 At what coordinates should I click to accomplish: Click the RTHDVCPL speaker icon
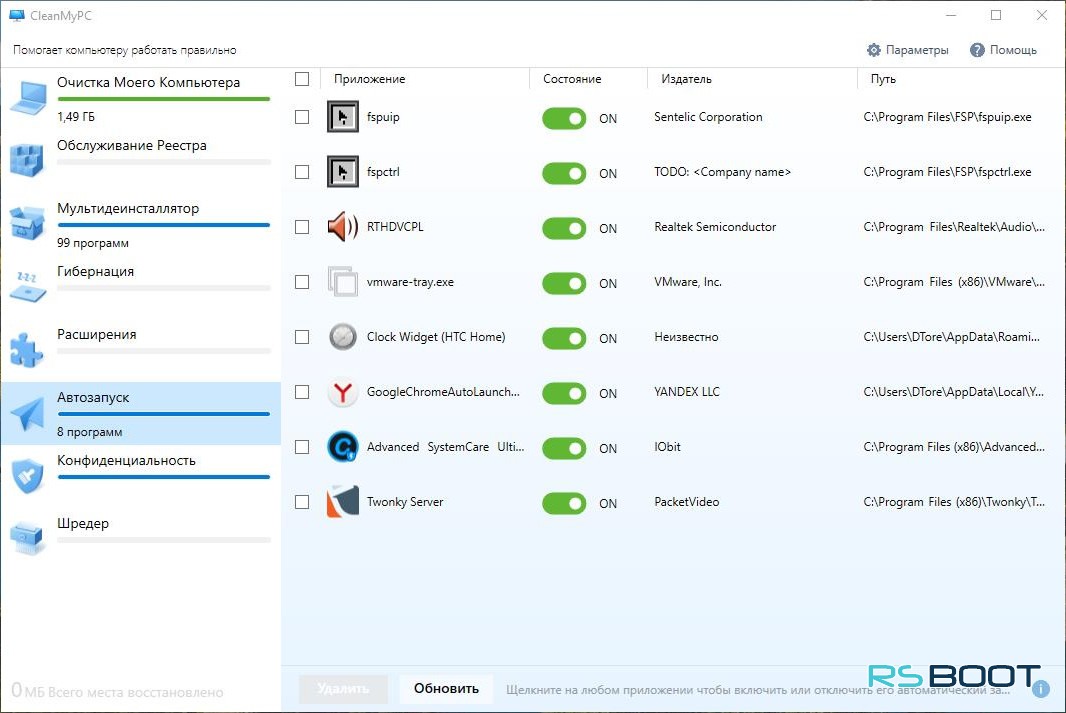(343, 227)
